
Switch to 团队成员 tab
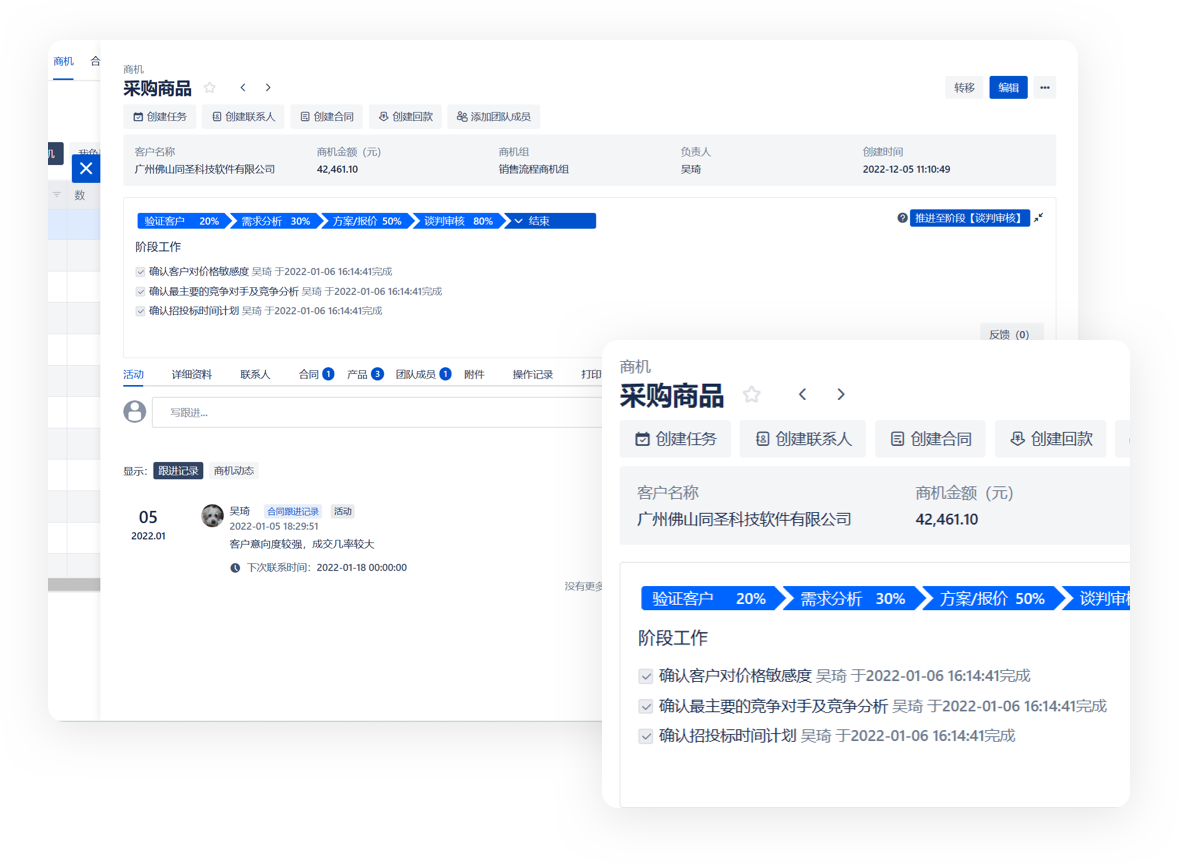[x=423, y=374]
